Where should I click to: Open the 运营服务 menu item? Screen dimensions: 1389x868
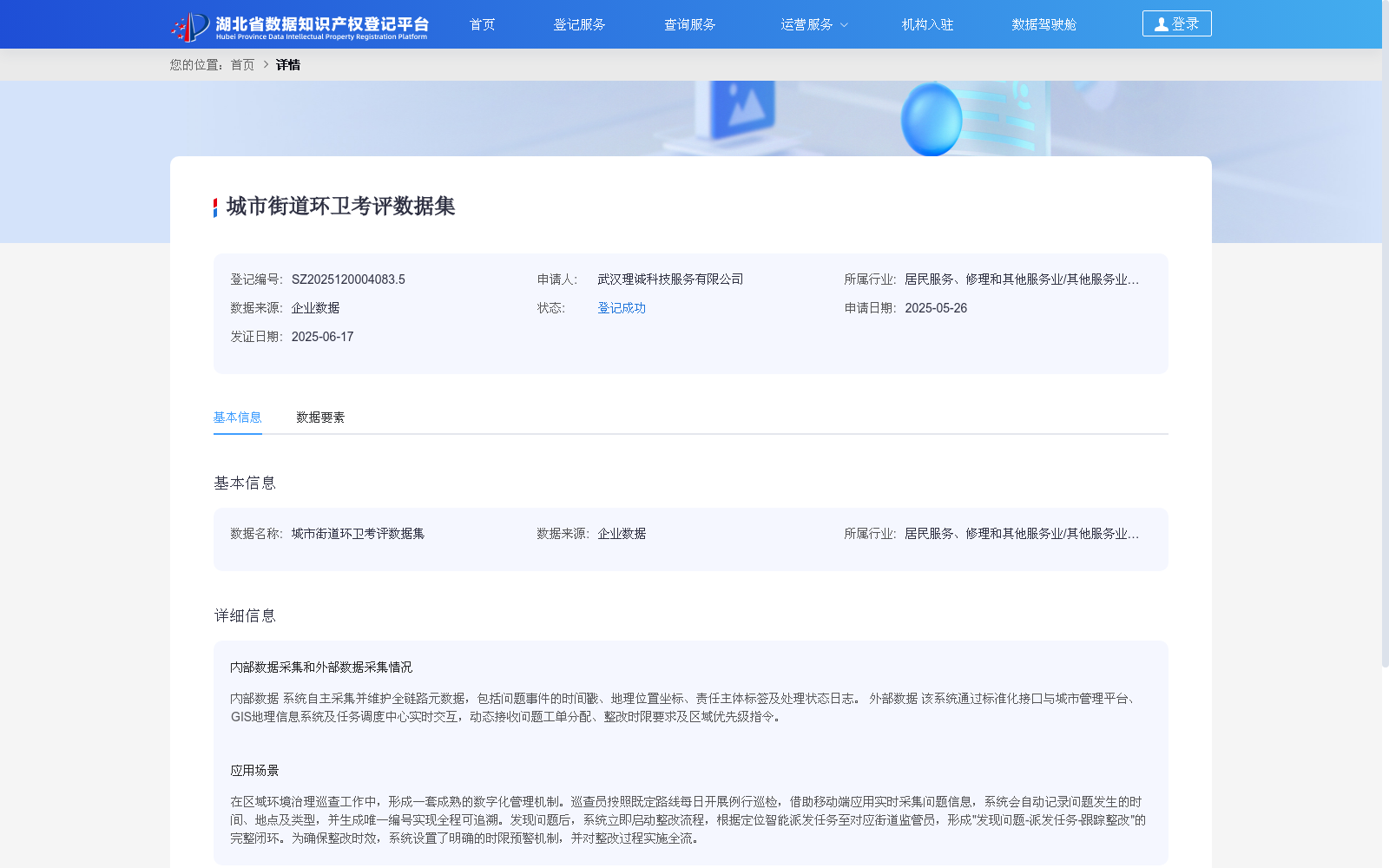[806, 24]
